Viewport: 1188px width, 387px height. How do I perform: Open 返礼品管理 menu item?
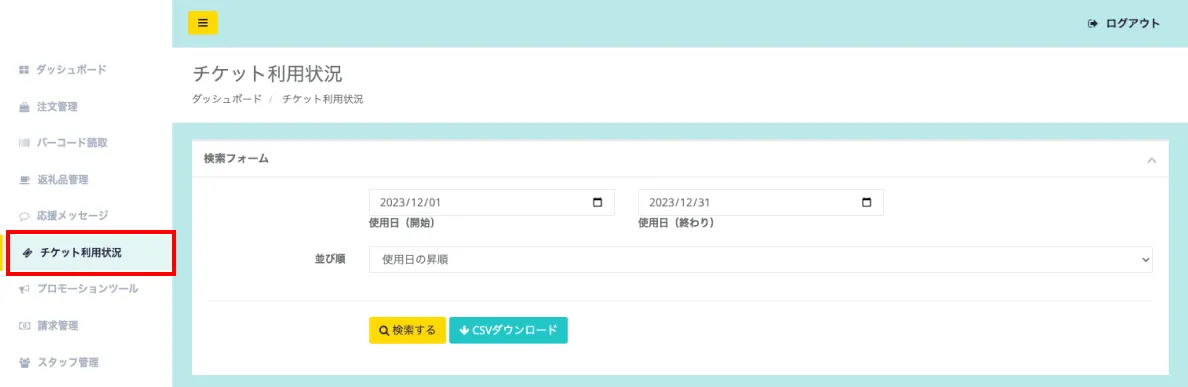(x=62, y=179)
